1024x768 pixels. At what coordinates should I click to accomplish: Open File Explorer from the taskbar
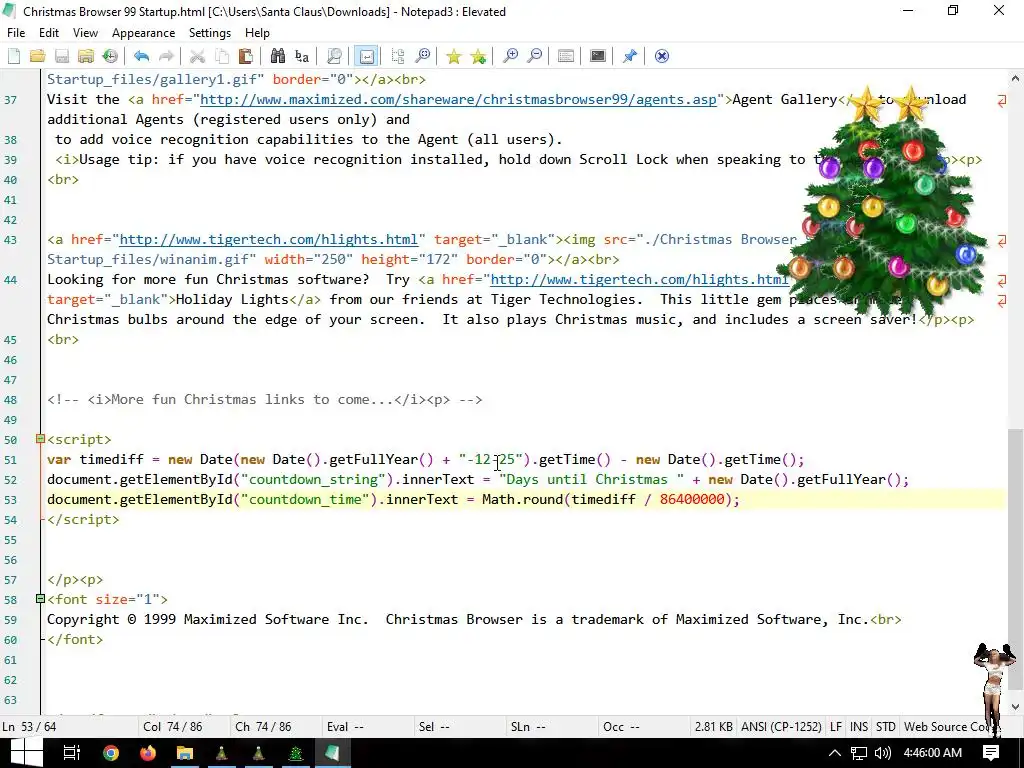185,753
